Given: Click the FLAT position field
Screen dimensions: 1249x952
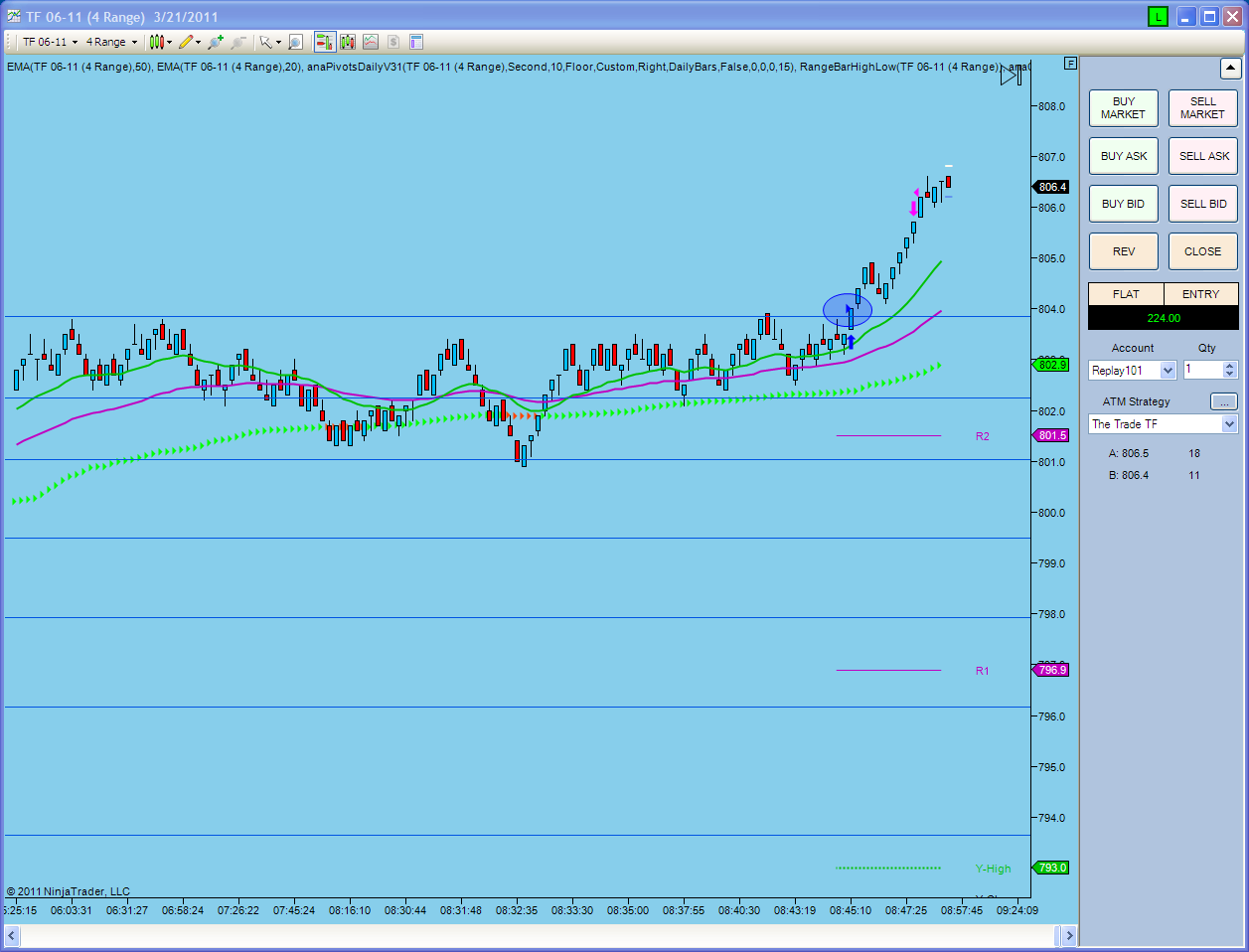Looking at the screenshot, I should 1126,294.
